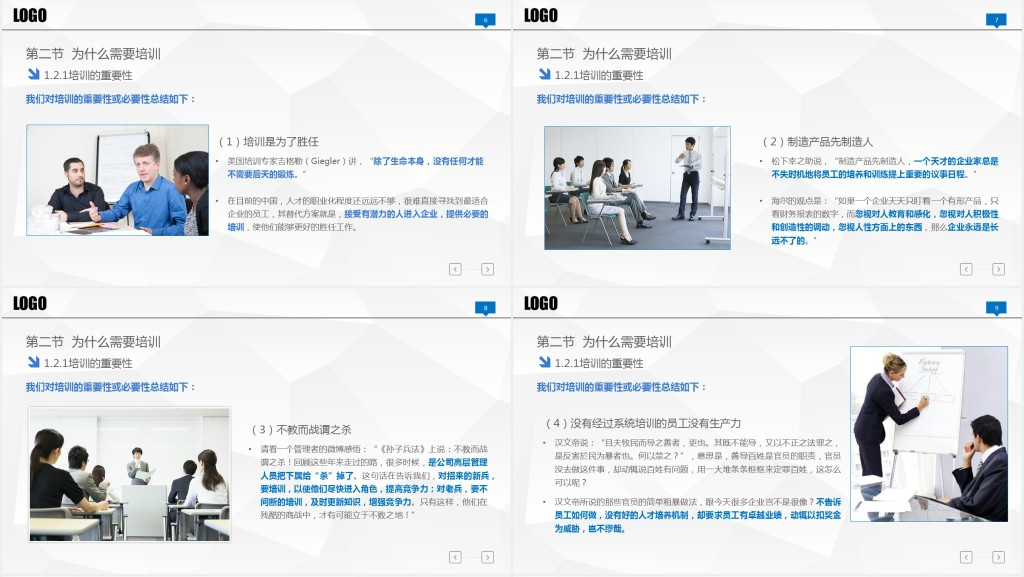Click the blue page number badge 7

(996, 20)
